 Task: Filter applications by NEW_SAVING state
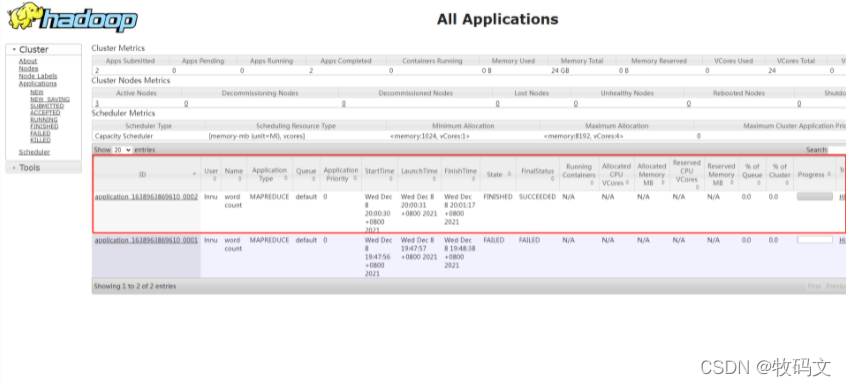click(x=50, y=99)
